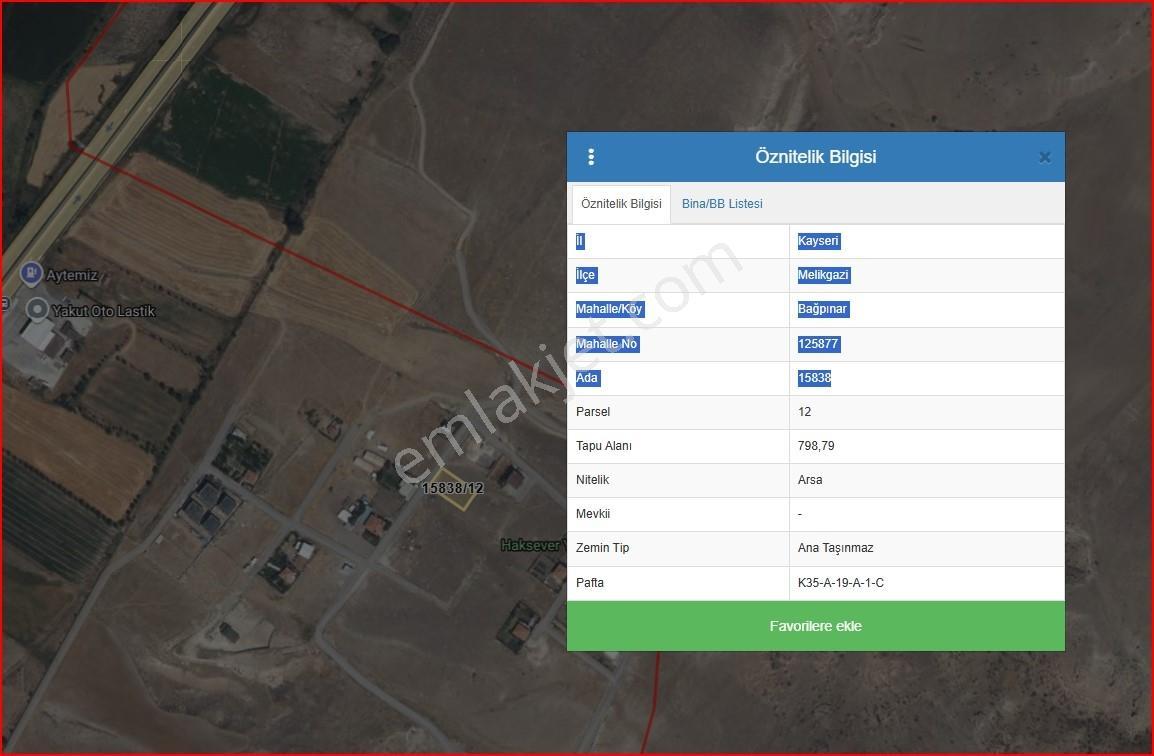The image size is (1154, 756).
Task: Click the Nitelik value Arsa
Action: pos(810,480)
